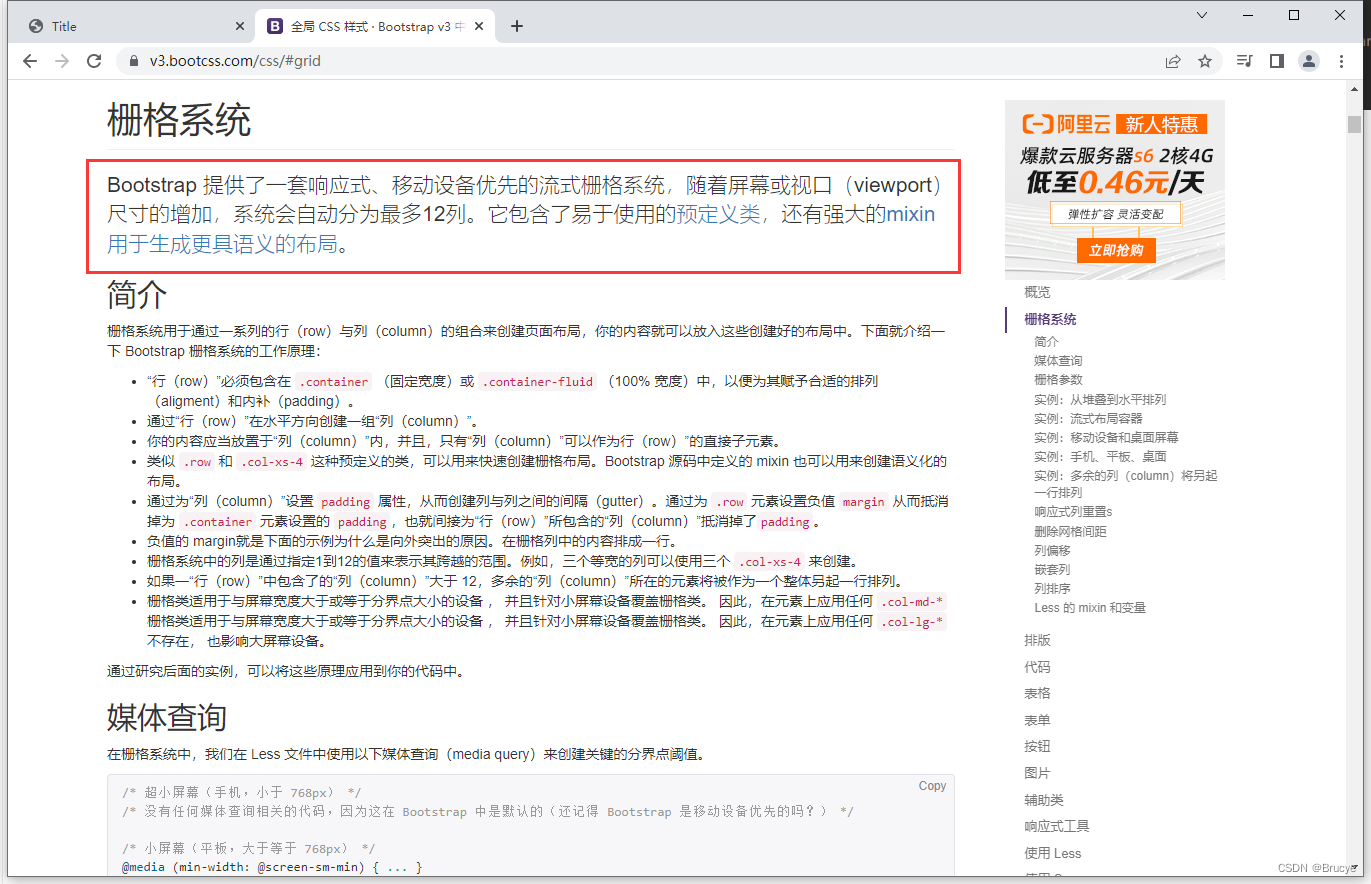Go to 表单 section in sidebar
This screenshot has height=884, width=1371.
pyautogui.click(x=1037, y=720)
